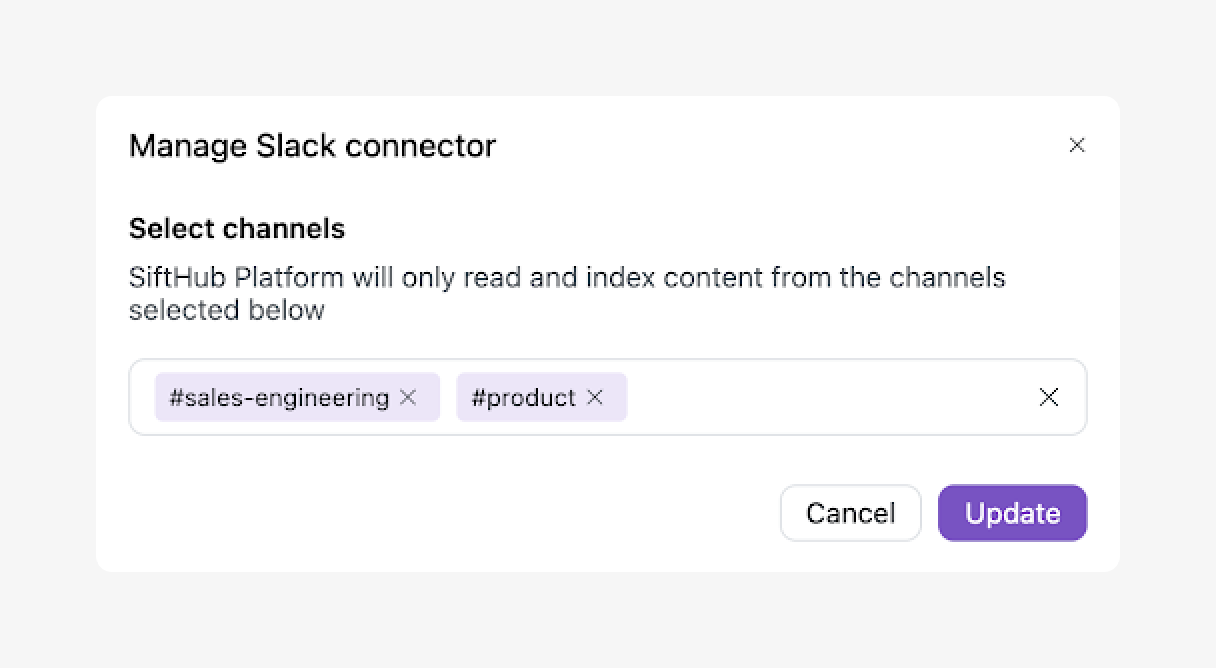
Task: Cancel the Slack connector changes
Action: click(x=850, y=513)
